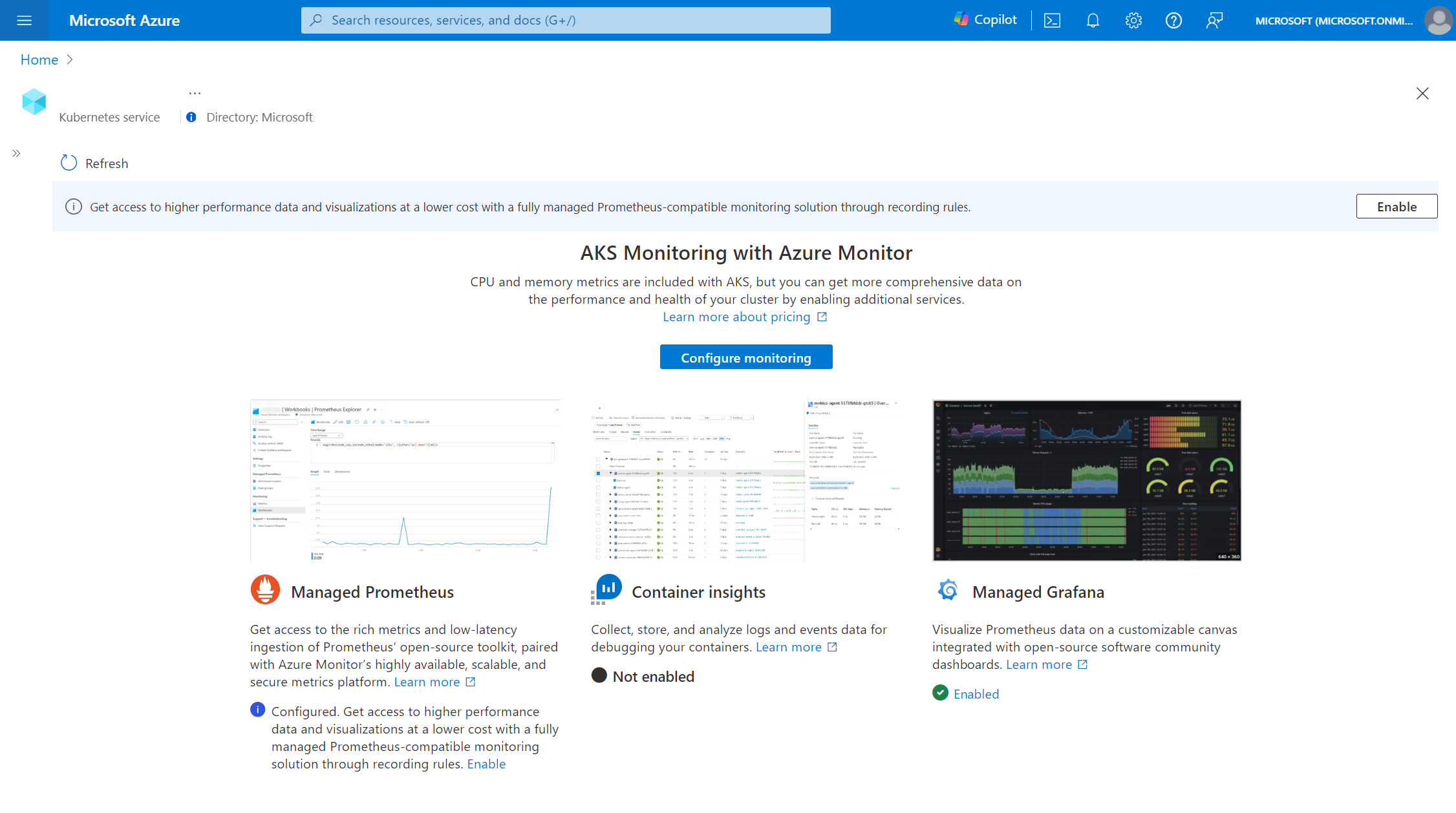
Task: Toggle Managed Prometheus recording rules
Action: [486, 763]
